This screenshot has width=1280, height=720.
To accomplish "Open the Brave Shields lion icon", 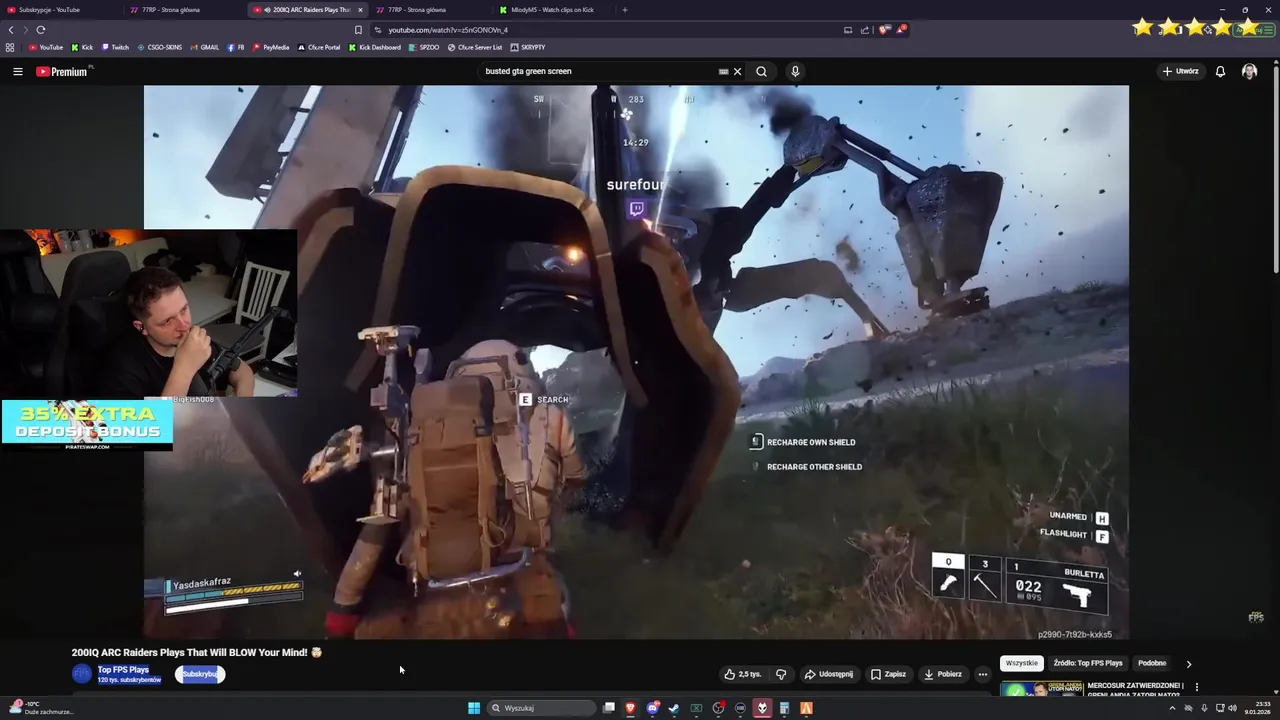I will [x=884, y=30].
